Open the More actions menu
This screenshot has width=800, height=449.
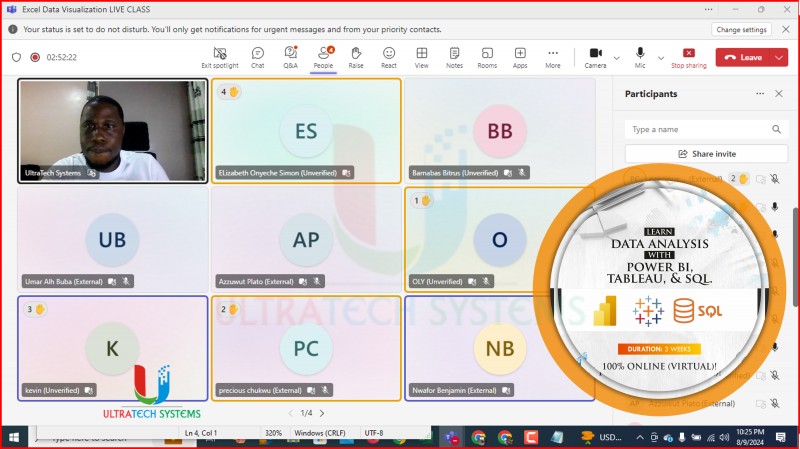click(x=553, y=57)
